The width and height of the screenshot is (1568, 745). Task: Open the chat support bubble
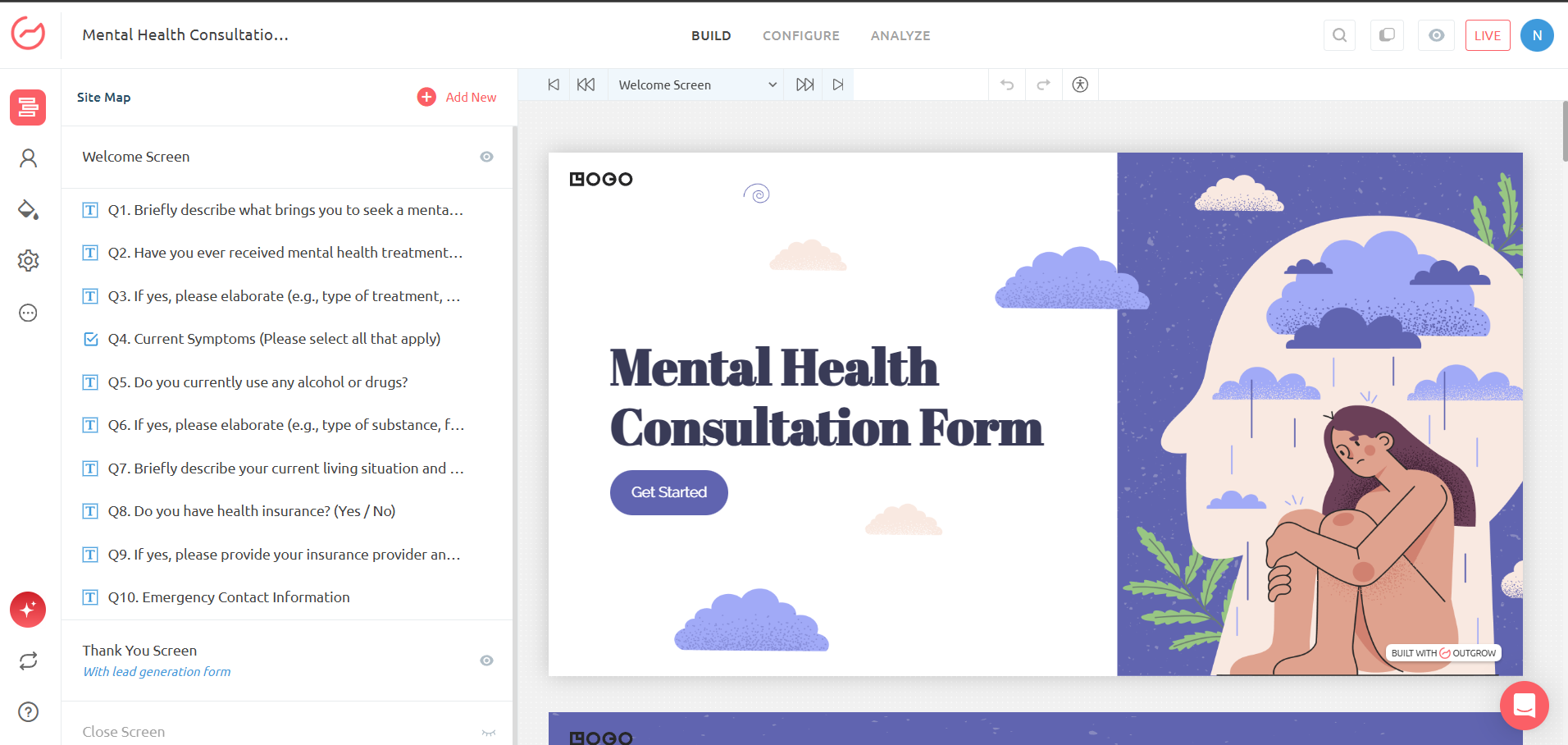pyautogui.click(x=1524, y=705)
